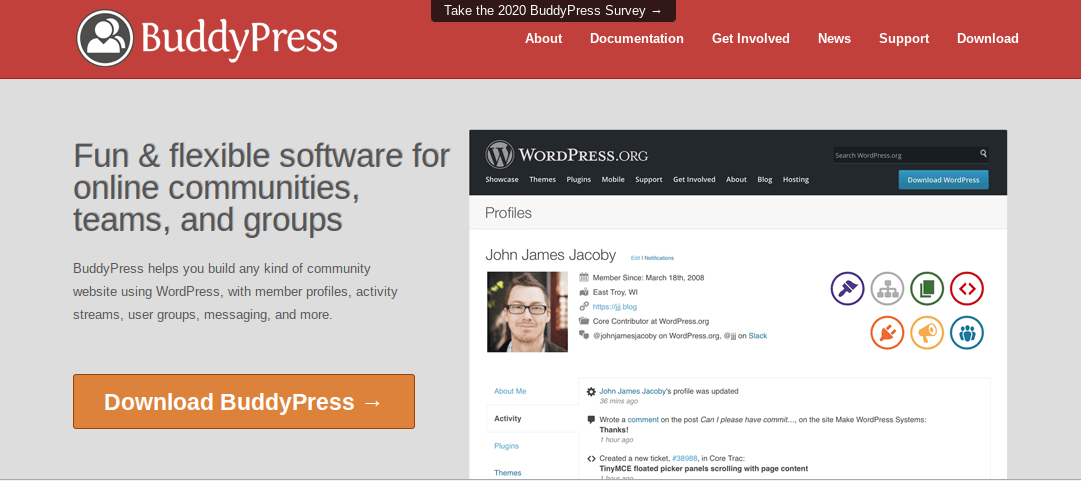Open the About menu in BuddyPress header

tap(543, 39)
